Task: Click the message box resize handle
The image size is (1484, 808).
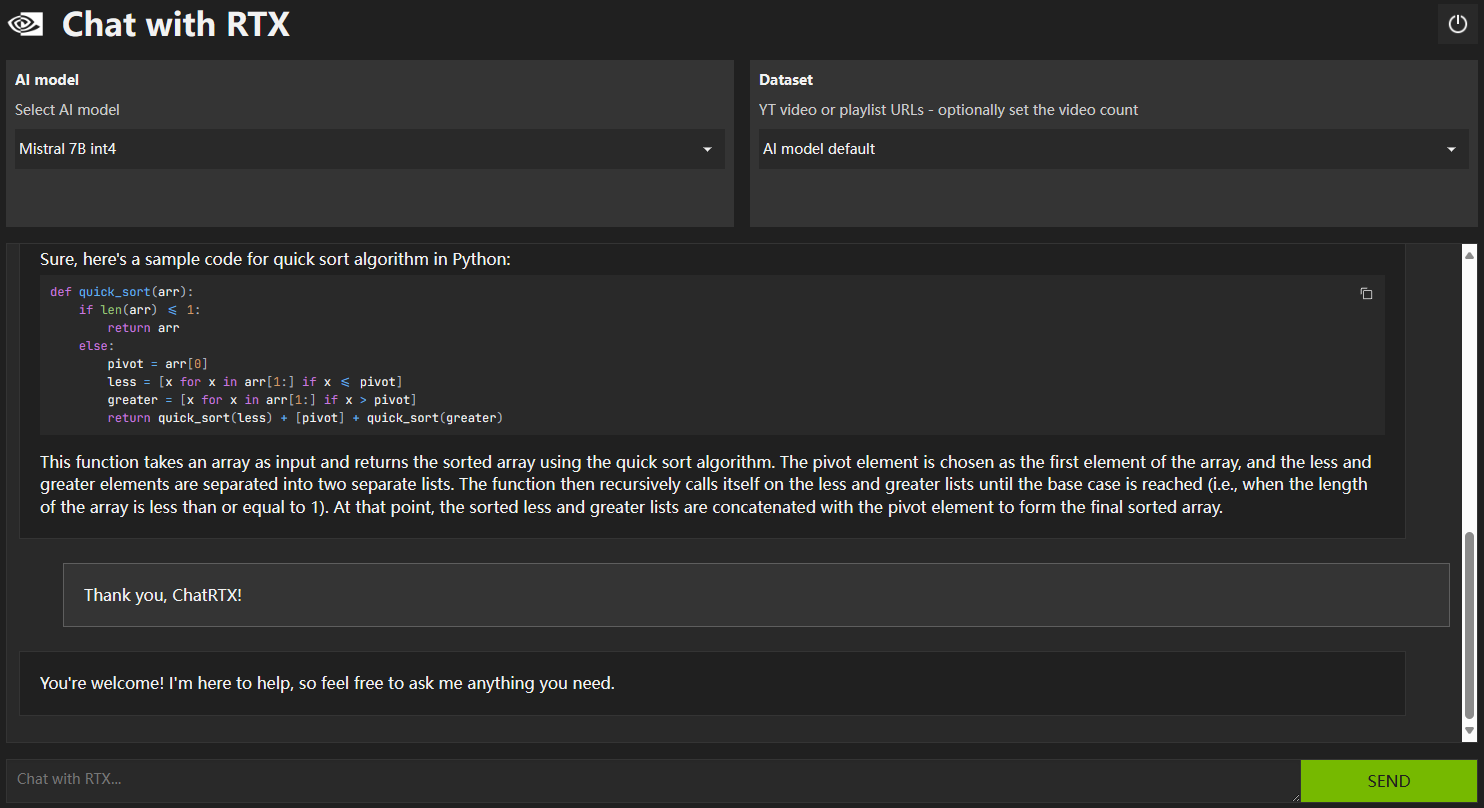Action: (1295, 797)
